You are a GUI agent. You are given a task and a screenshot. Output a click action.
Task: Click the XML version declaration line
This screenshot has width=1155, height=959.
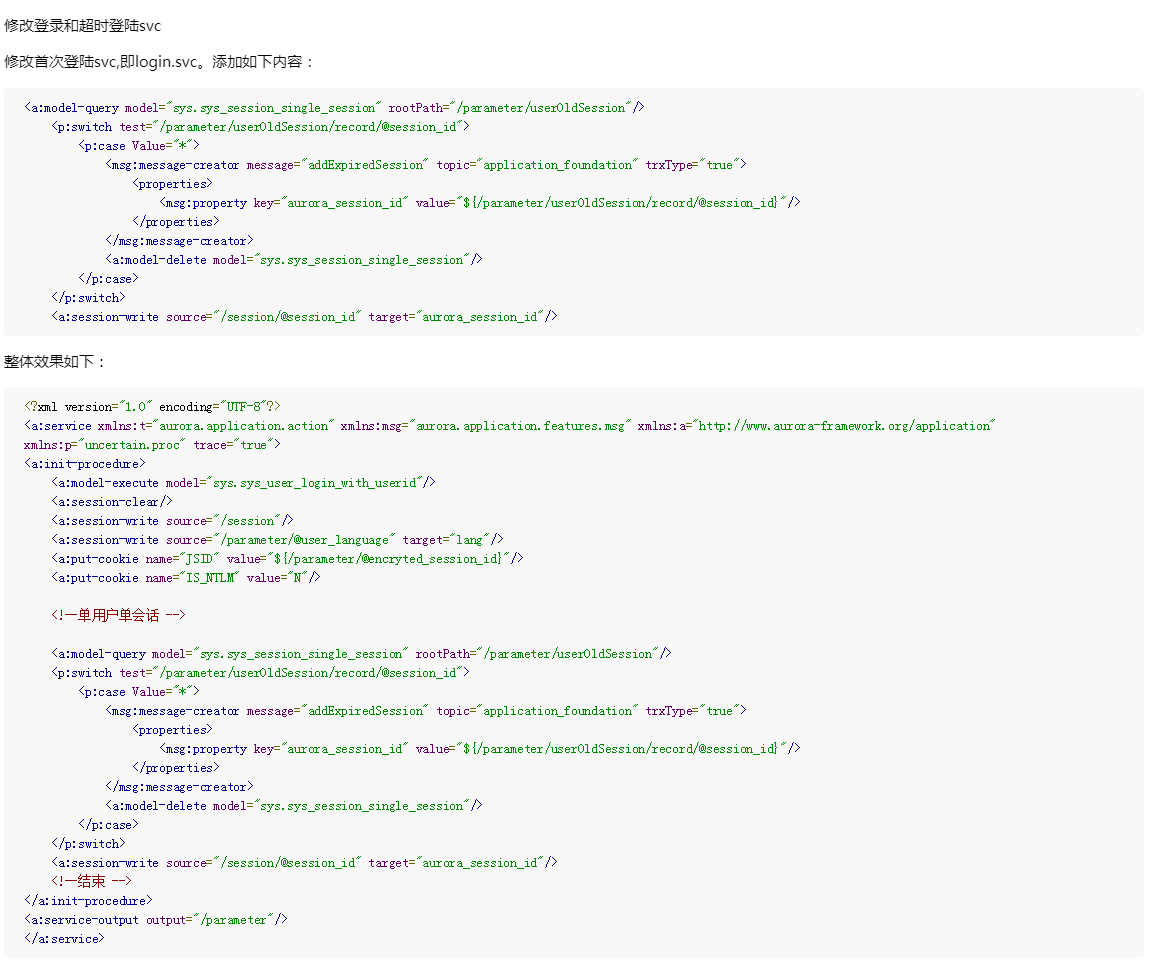(153, 407)
